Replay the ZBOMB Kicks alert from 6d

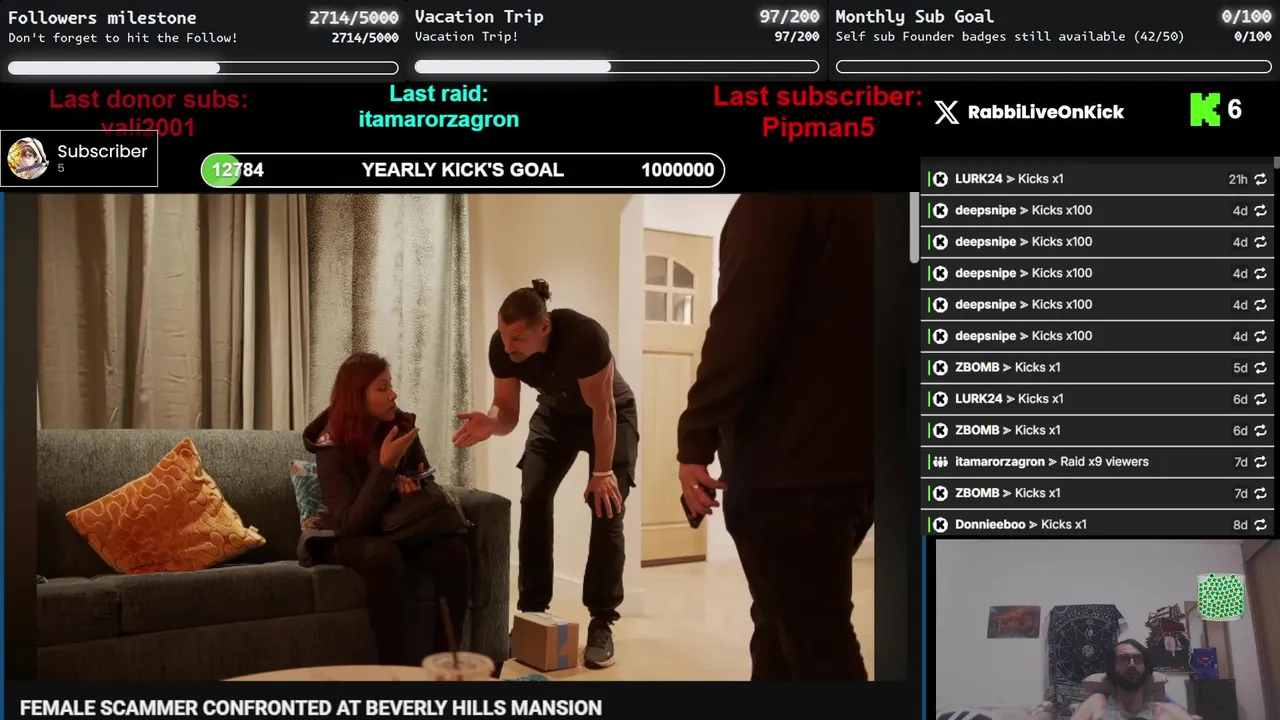(x=1260, y=430)
